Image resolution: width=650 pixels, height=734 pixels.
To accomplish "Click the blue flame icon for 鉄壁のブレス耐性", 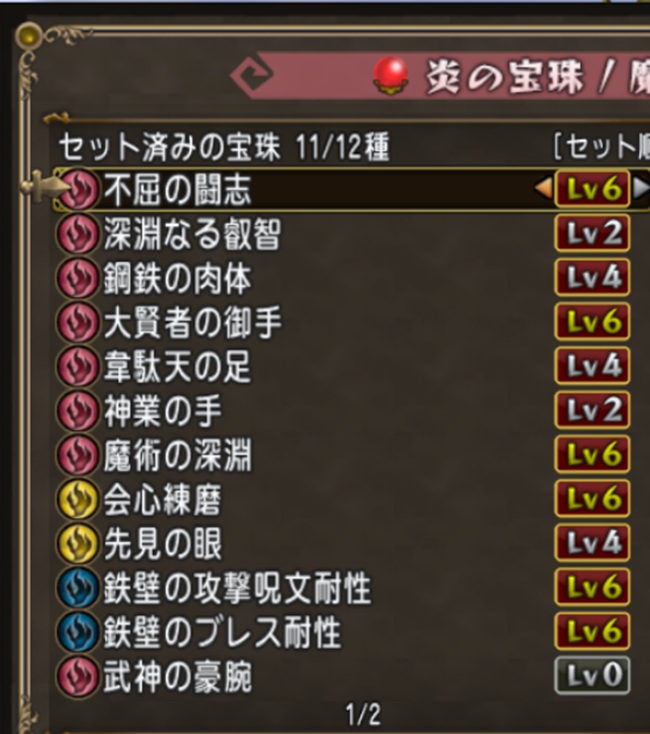I will click(78, 632).
